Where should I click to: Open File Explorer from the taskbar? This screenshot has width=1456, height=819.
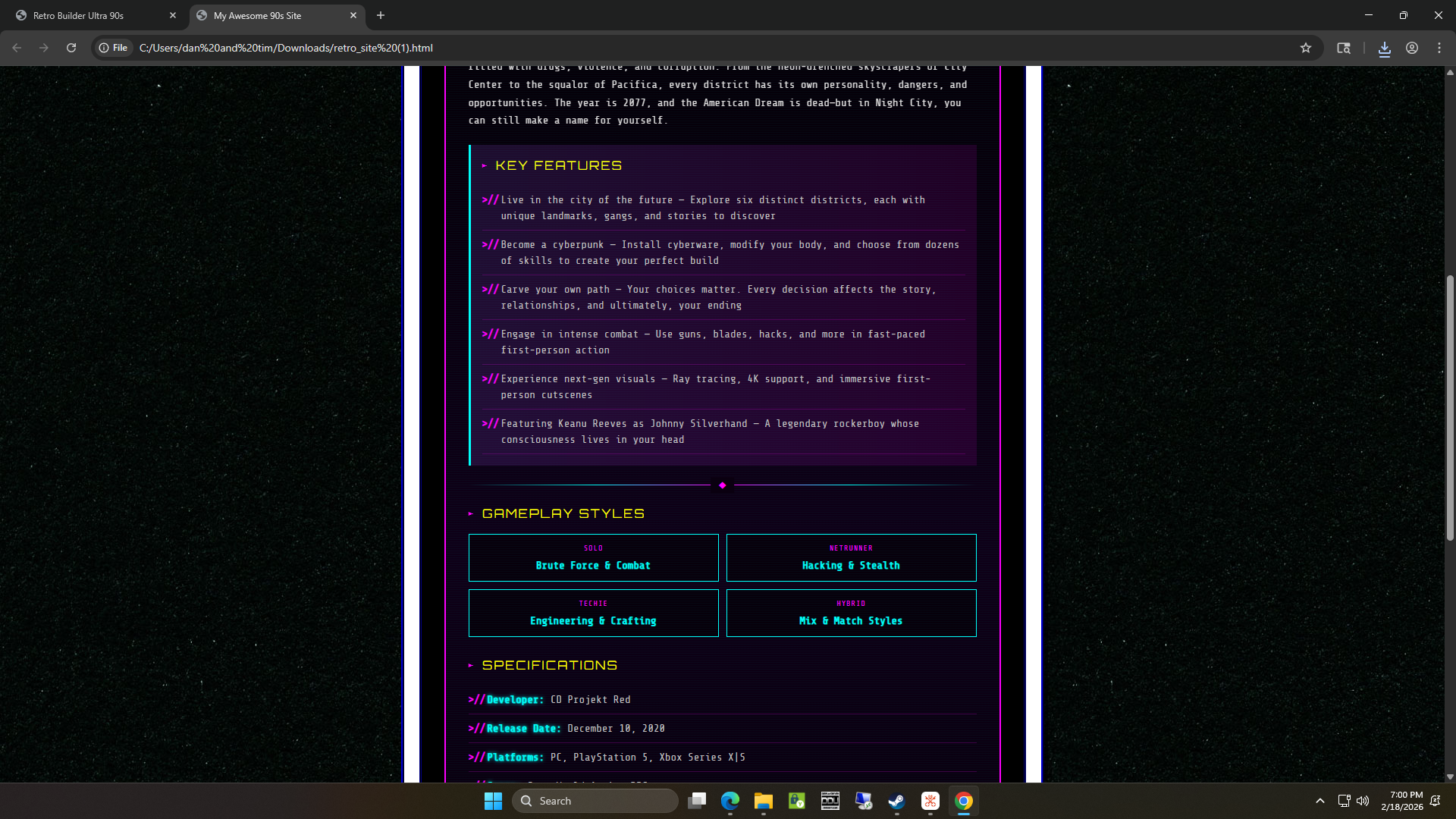click(x=763, y=801)
